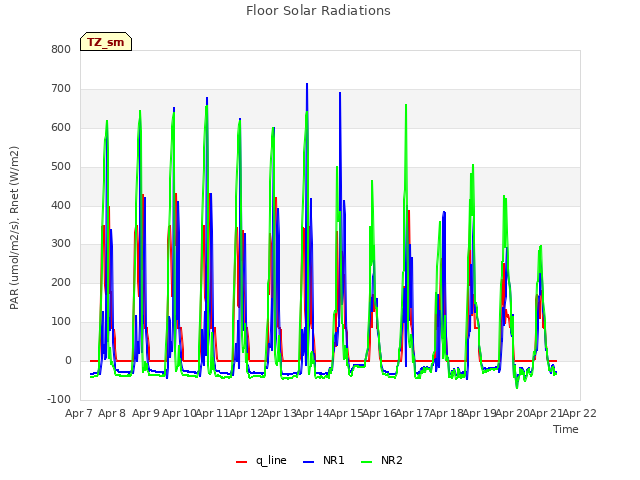Image resolution: width=640 pixels, height=480 pixels.
Task: Click the Apr 16 x-axis label
Action: tap(379, 413)
